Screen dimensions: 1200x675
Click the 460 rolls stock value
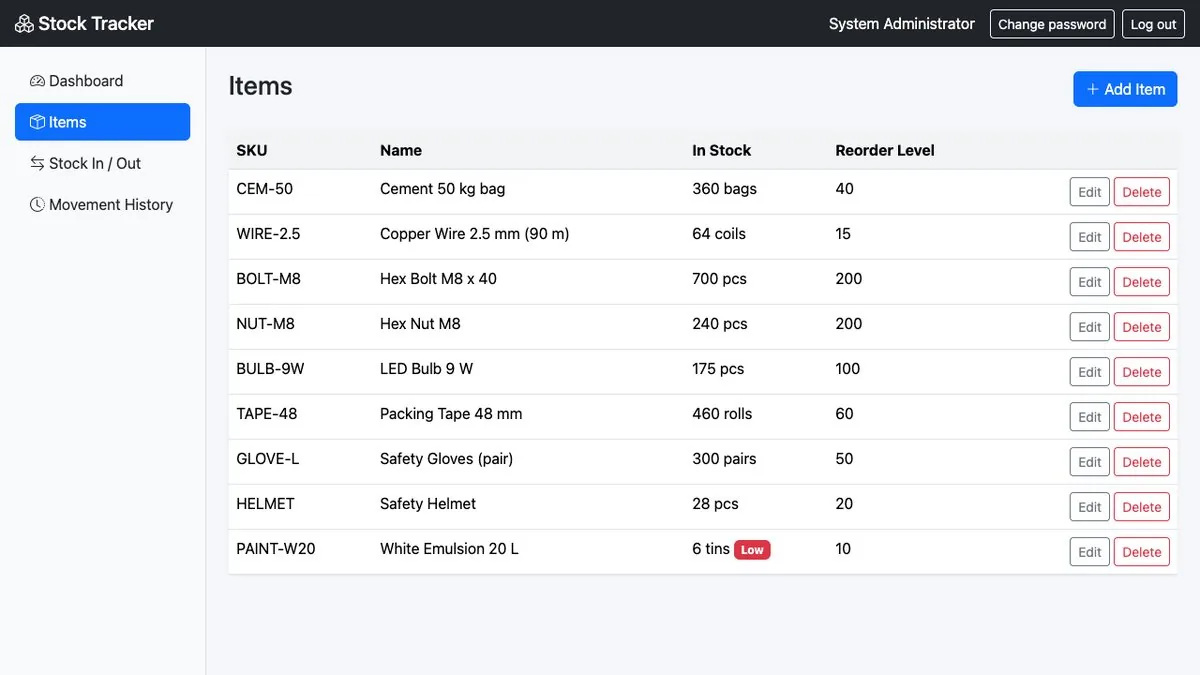coord(722,414)
